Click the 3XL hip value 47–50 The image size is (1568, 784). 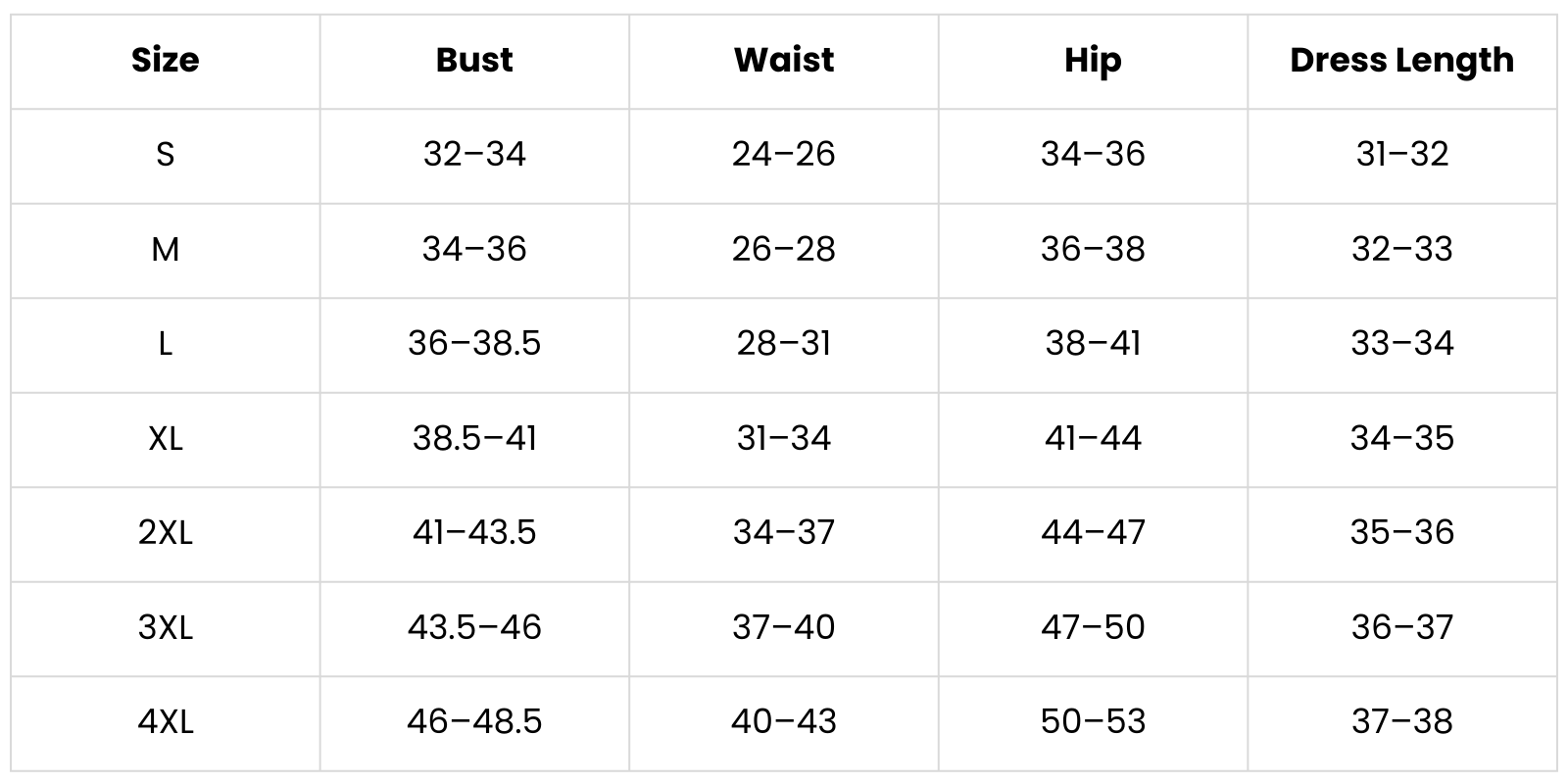(x=1093, y=627)
